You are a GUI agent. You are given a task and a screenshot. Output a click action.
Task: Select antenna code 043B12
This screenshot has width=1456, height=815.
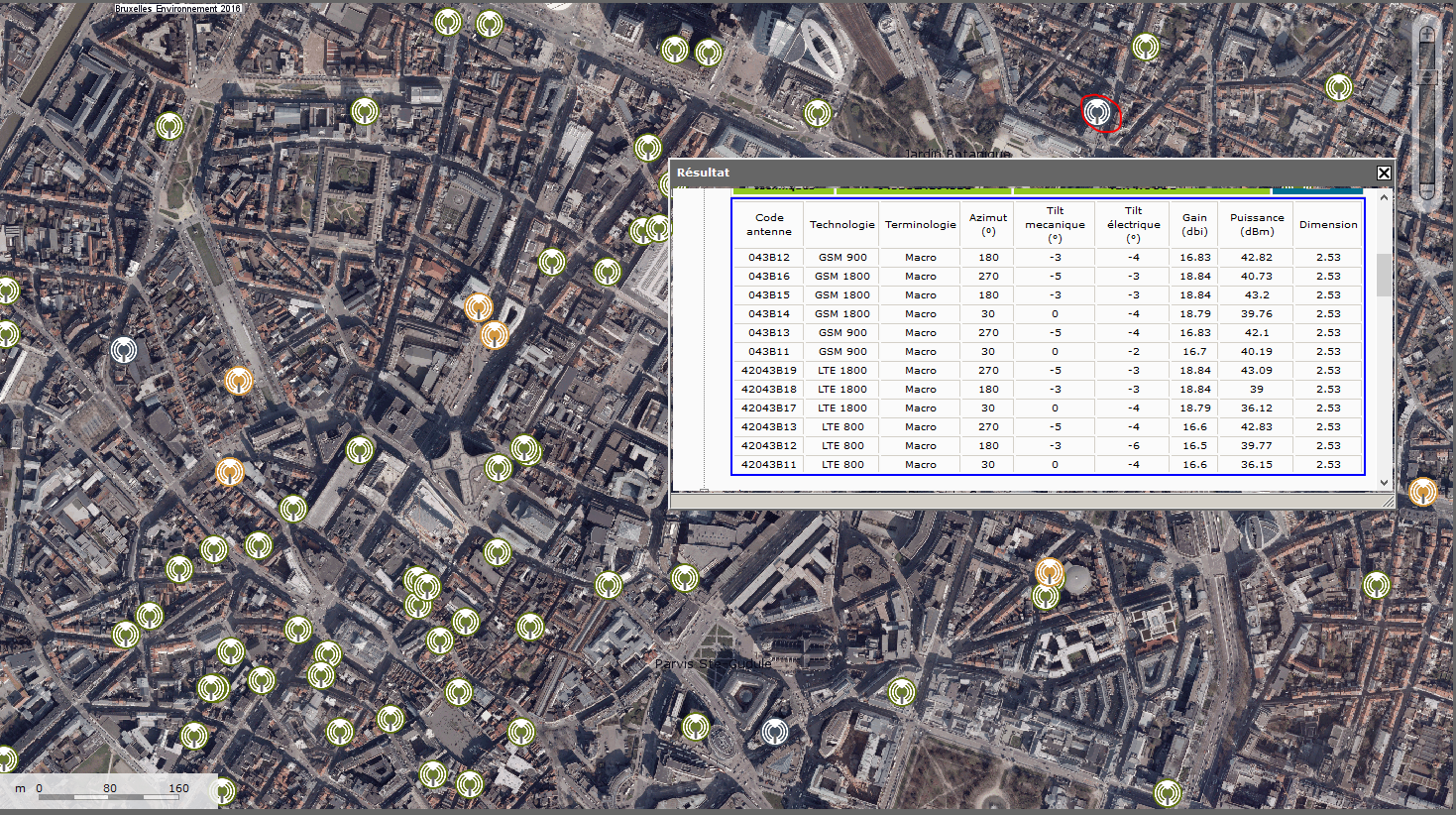(x=769, y=258)
